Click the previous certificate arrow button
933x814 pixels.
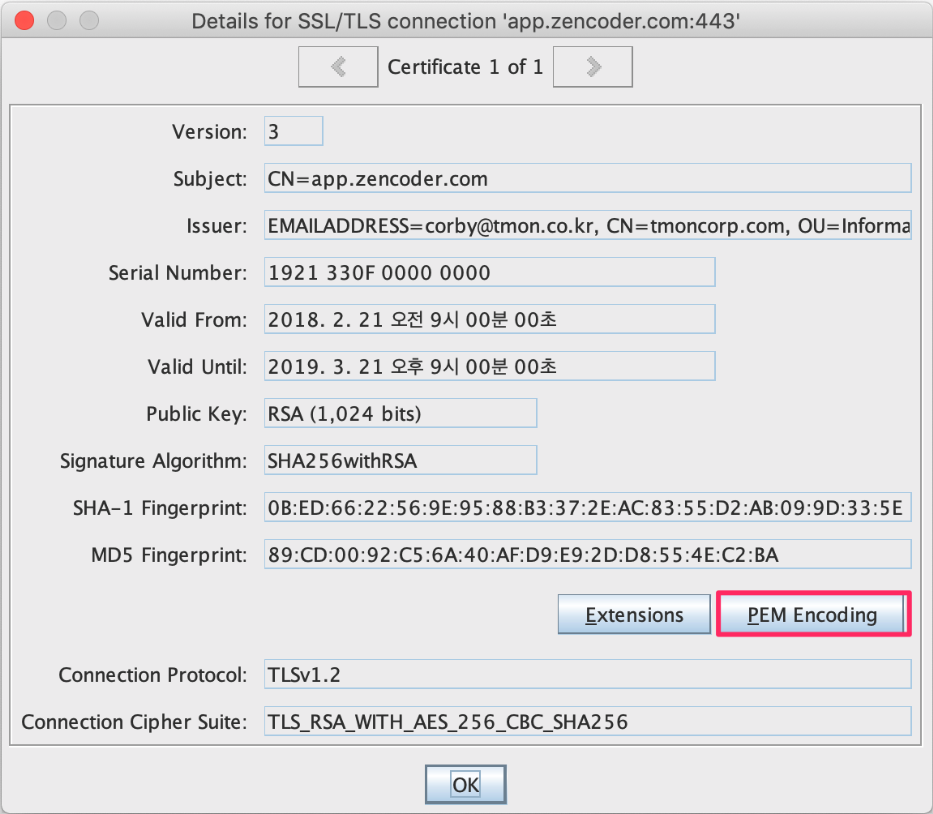pos(338,67)
